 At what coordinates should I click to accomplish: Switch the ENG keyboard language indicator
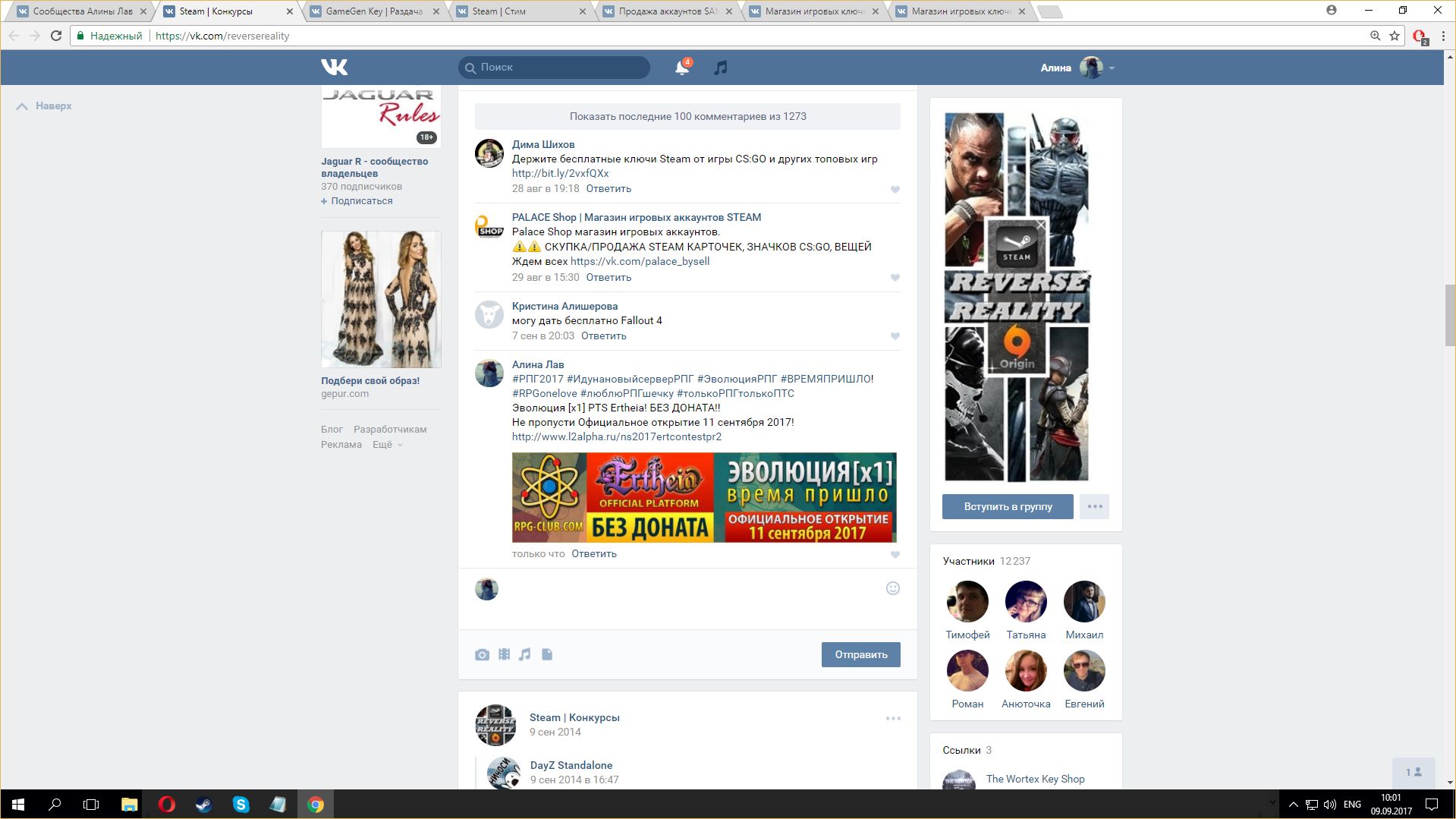(1352, 805)
